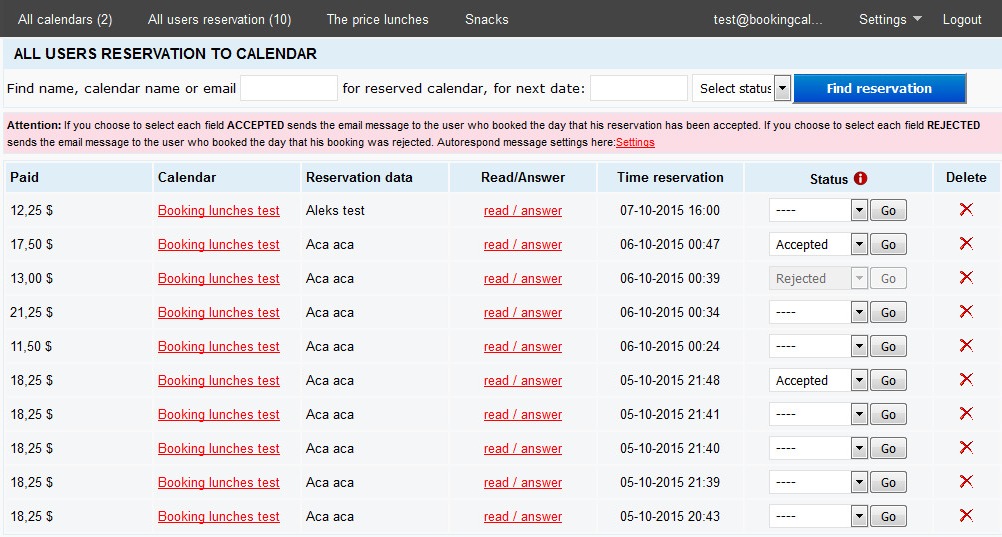Delete the 05-10-2015 20:43 reservation
The height and width of the screenshot is (537, 1002).
[x=966, y=516]
